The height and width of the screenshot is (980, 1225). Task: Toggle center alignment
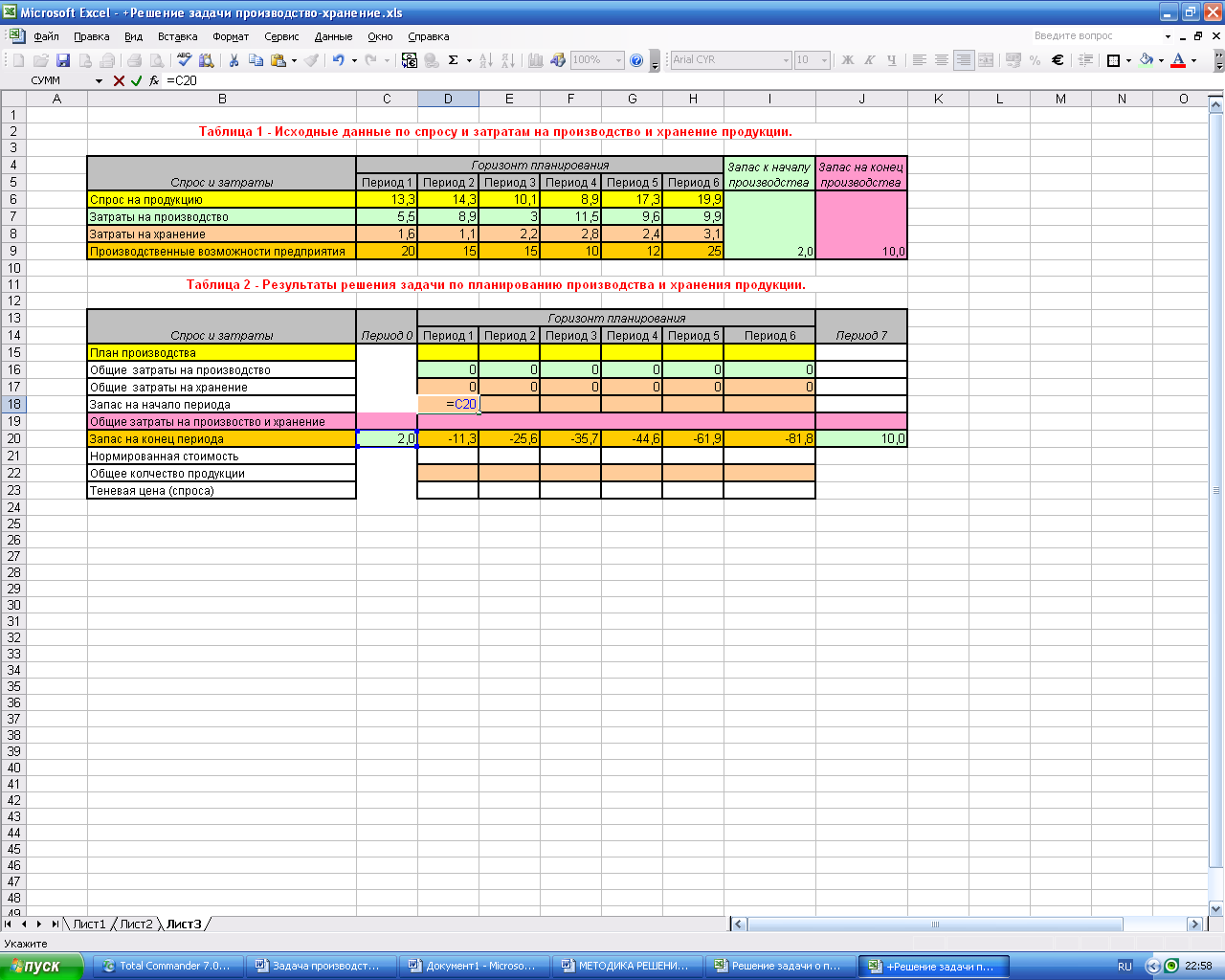point(942,60)
